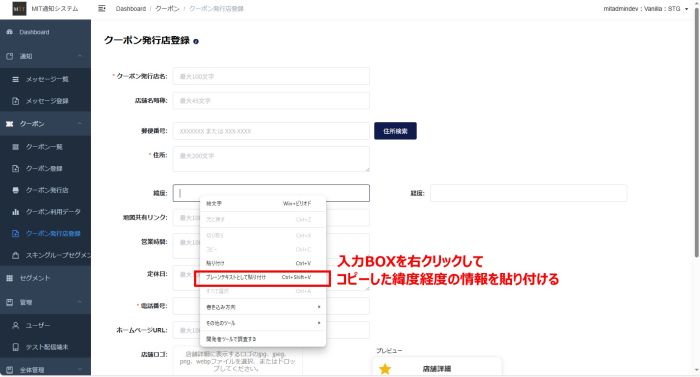The height and width of the screenshot is (377, 700).
Task: Open メッセージ登録 document icon in sidebar
Action: click(16, 101)
